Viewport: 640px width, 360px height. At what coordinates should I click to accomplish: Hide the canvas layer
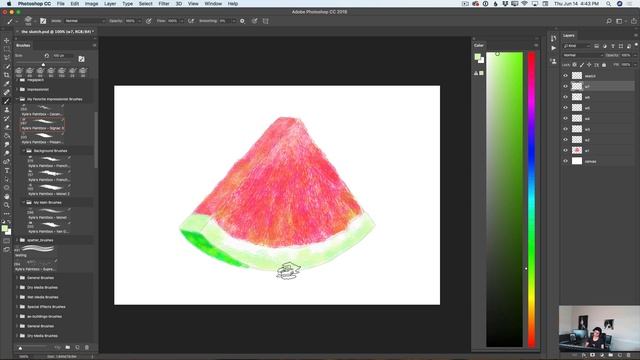pyautogui.click(x=565, y=161)
